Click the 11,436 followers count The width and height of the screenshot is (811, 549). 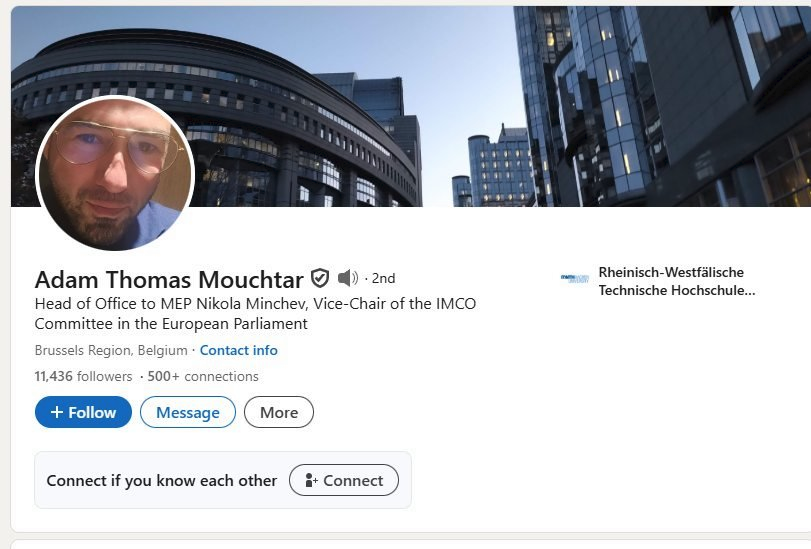[x=83, y=376]
